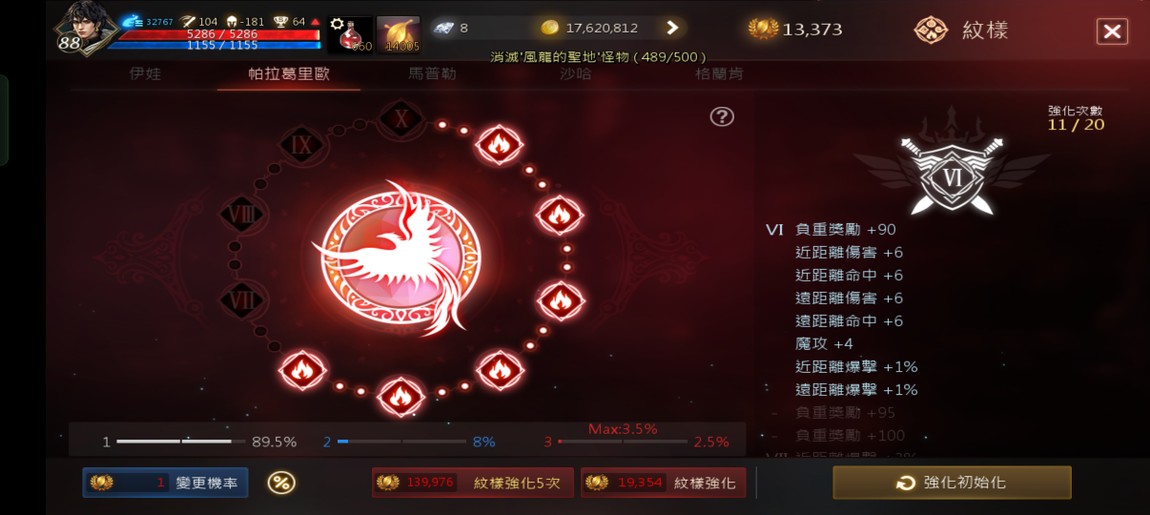Select the locked rune node VIII
This screenshot has height=515, width=1150.
242,215
